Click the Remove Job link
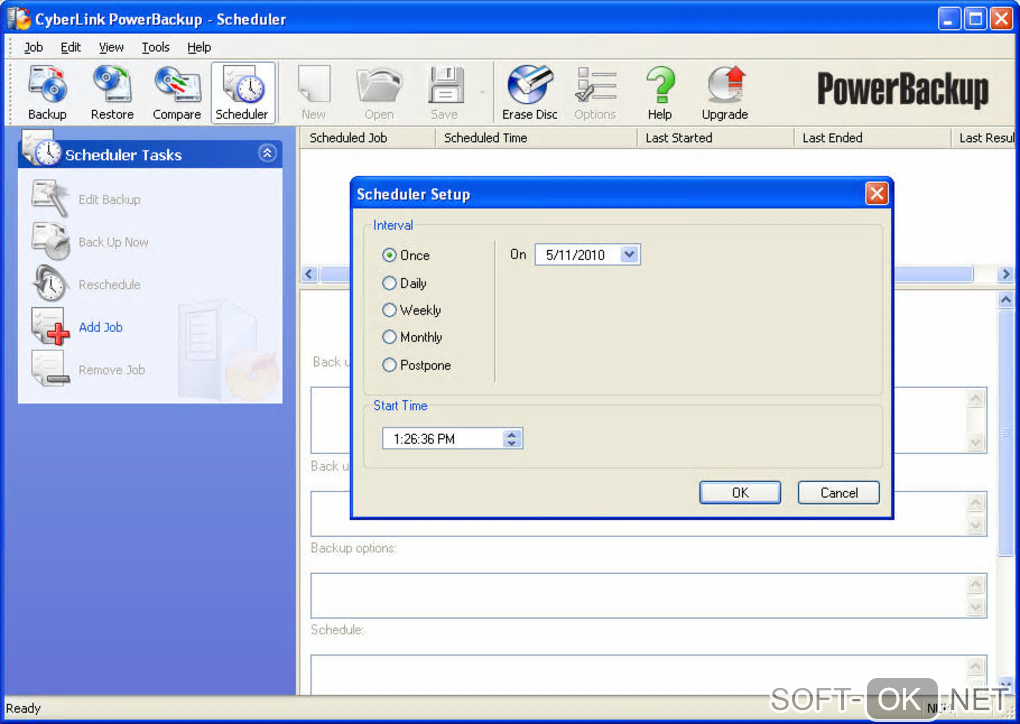Image resolution: width=1020 pixels, height=724 pixels. pyautogui.click(x=112, y=370)
